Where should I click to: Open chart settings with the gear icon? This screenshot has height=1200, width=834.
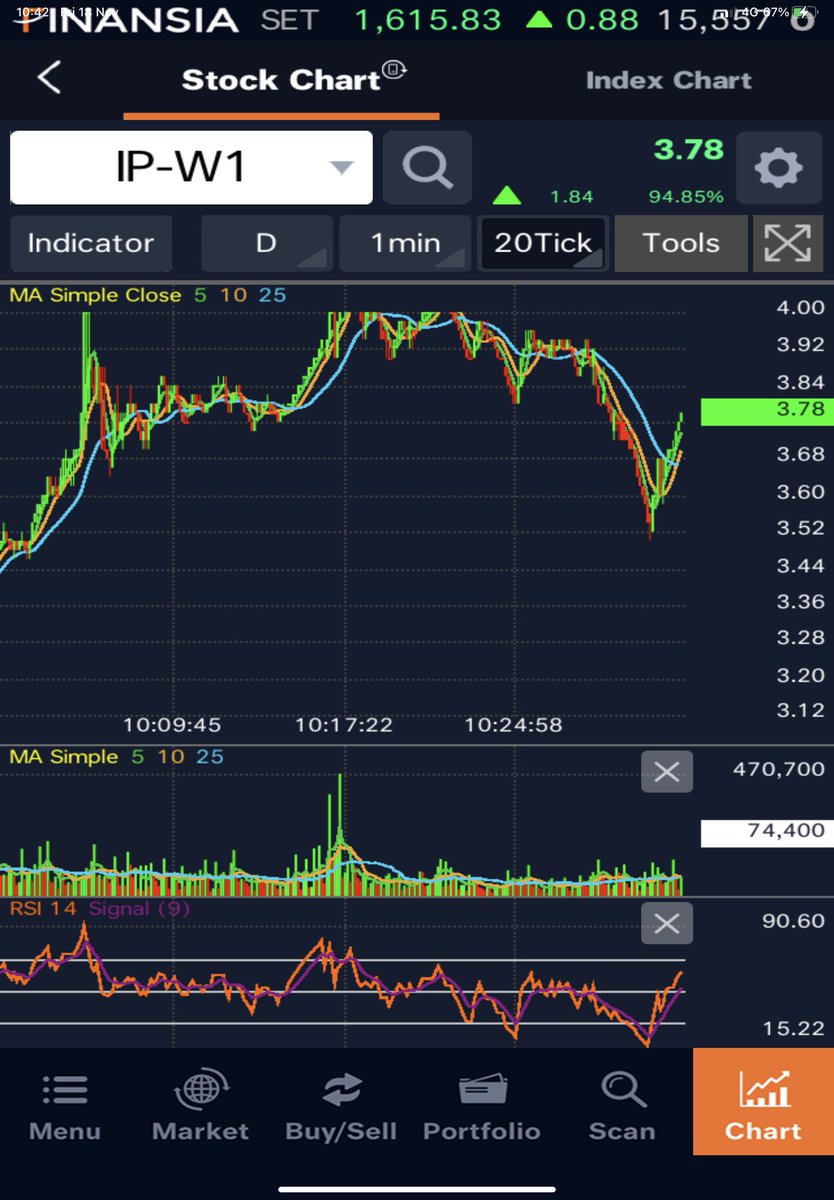[x=778, y=167]
